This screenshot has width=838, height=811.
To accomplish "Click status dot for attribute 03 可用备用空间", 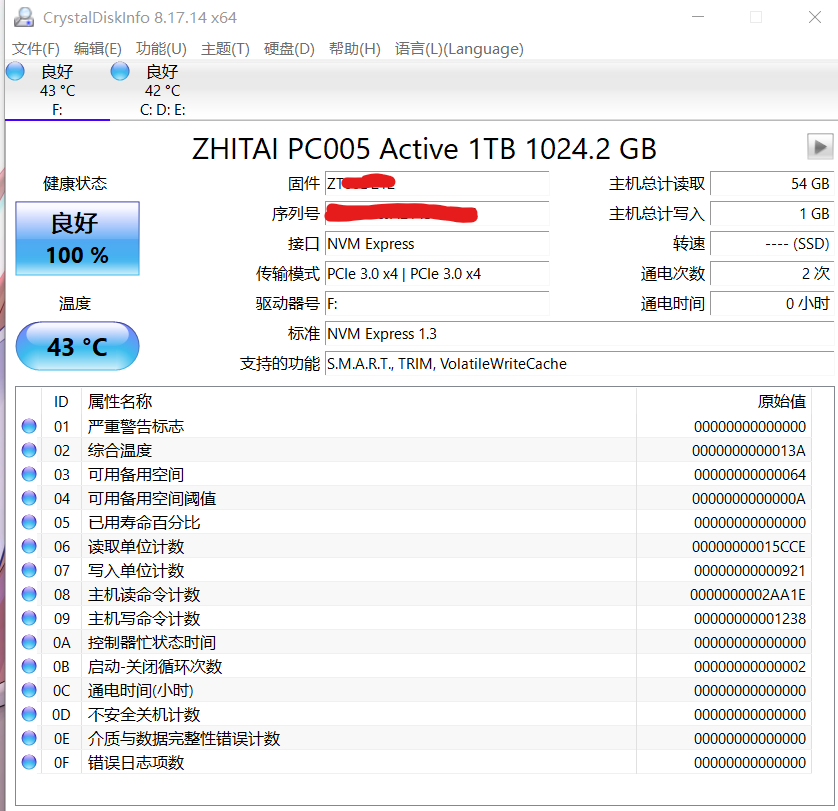I will click(x=29, y=474).
